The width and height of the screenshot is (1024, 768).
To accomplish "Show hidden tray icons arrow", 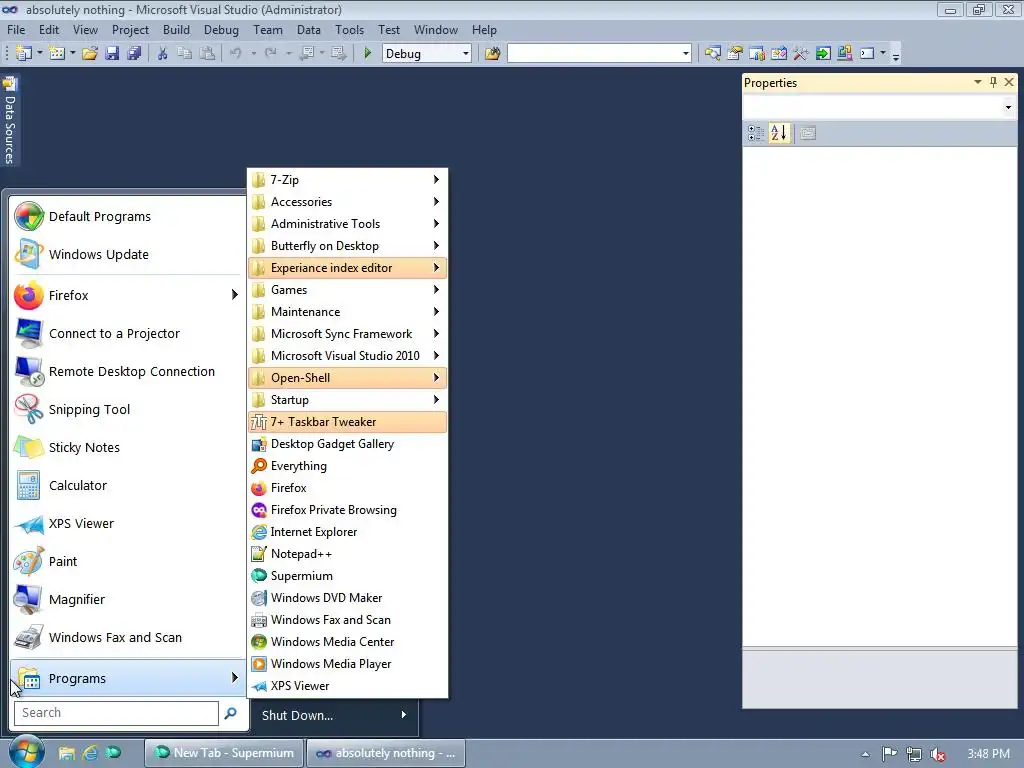I will pyautogui.click(x=865, y=754).
